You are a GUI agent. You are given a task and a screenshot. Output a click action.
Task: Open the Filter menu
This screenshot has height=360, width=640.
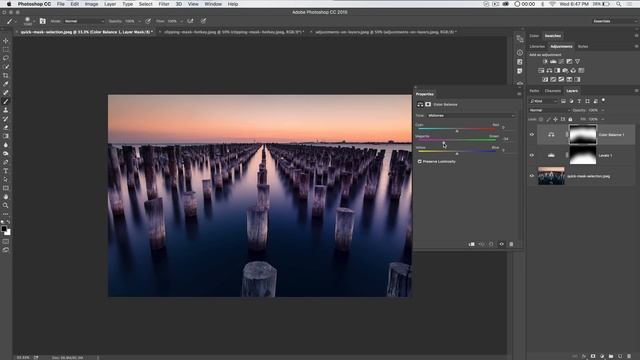[x=164, y=4]
